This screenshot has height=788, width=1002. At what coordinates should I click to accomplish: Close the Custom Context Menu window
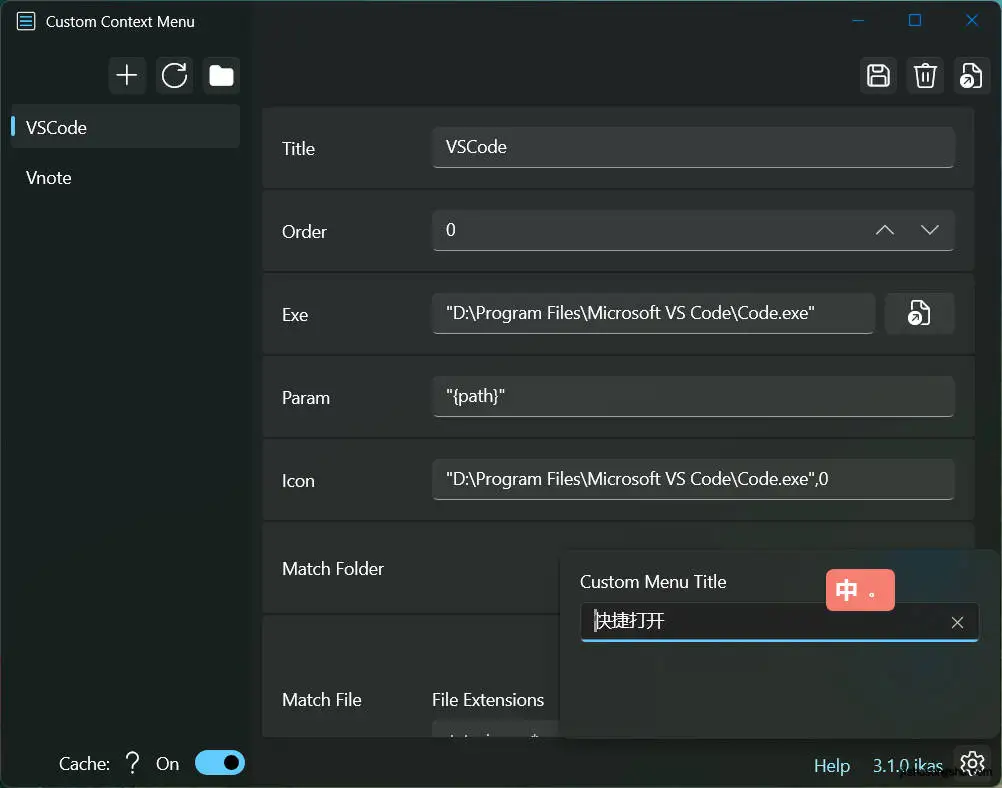[971, 20]
